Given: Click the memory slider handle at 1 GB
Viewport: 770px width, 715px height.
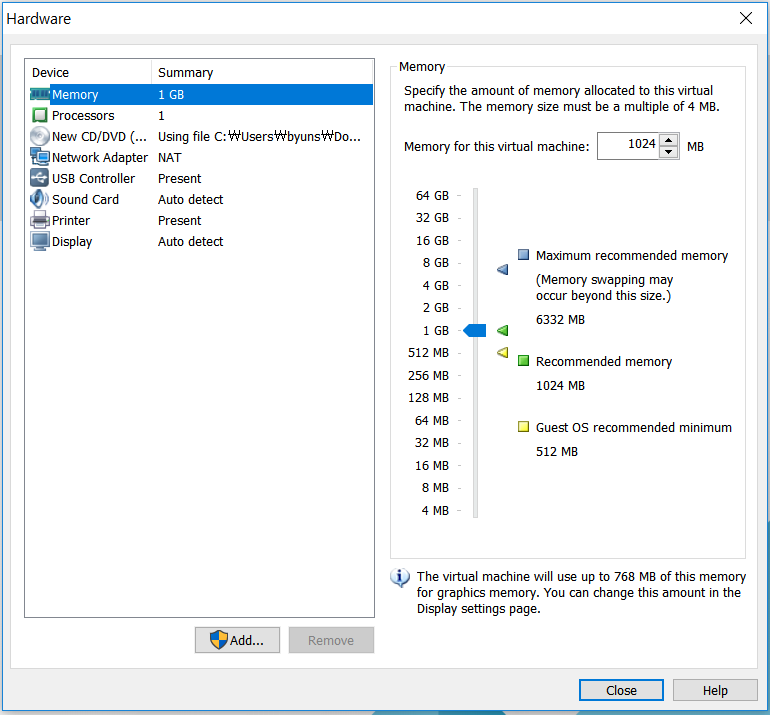Looking at the screenshot, I should (475, 330).
